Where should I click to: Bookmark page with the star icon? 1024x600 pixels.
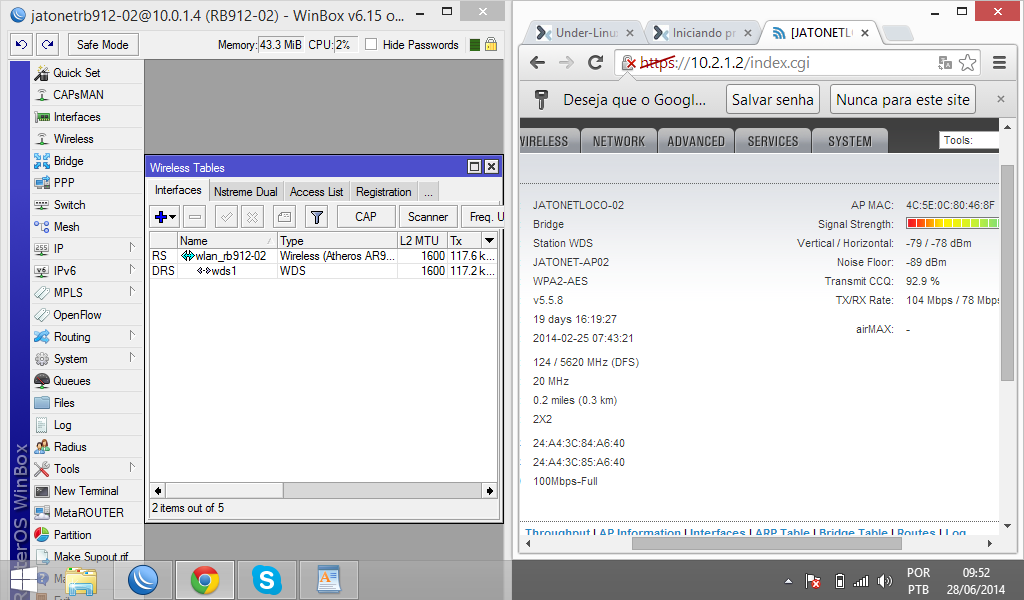point(967,63)
